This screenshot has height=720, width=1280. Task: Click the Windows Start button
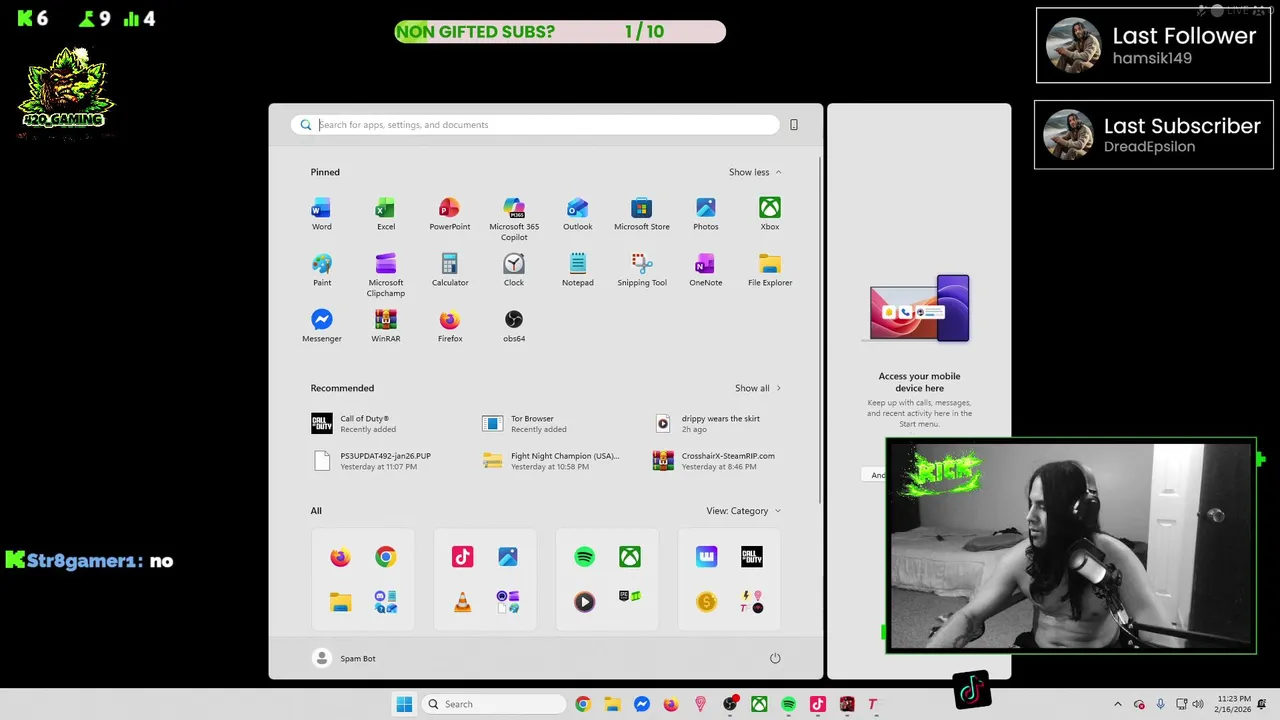(404, 704)
